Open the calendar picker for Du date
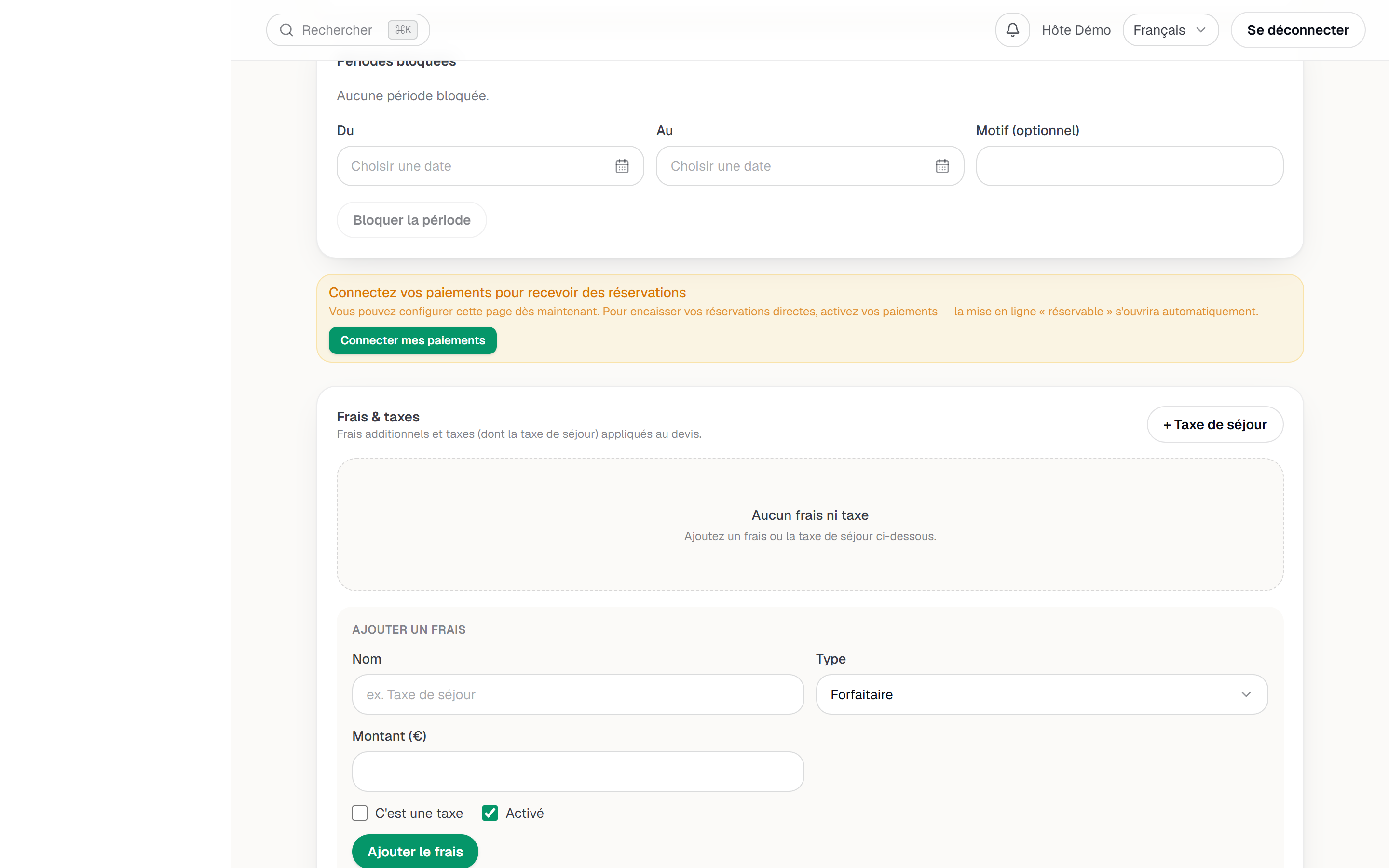This screenshot has width=1389, height=868. [622, 166]
